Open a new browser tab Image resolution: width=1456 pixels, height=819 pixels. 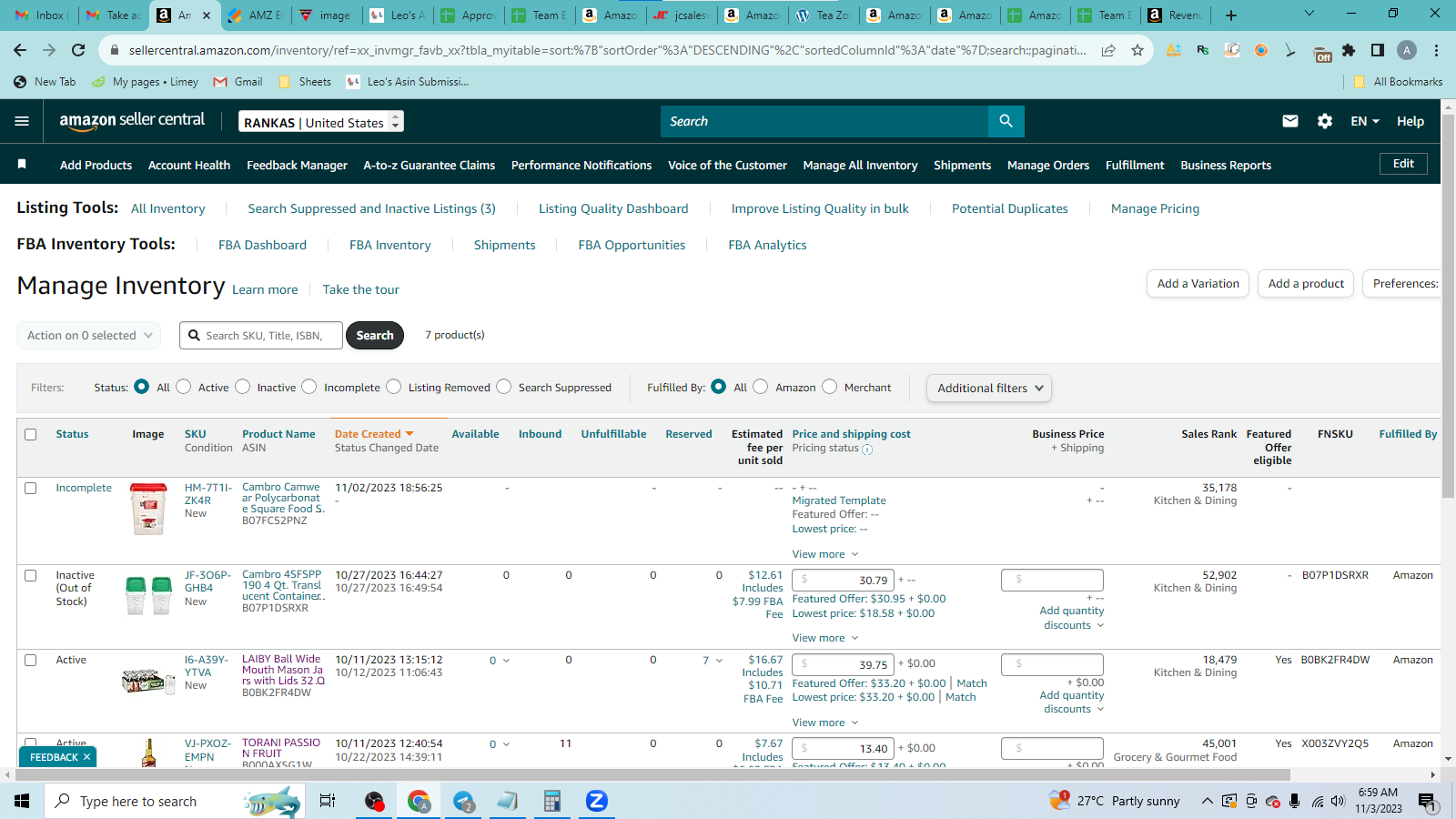(x=1231, y=15)
